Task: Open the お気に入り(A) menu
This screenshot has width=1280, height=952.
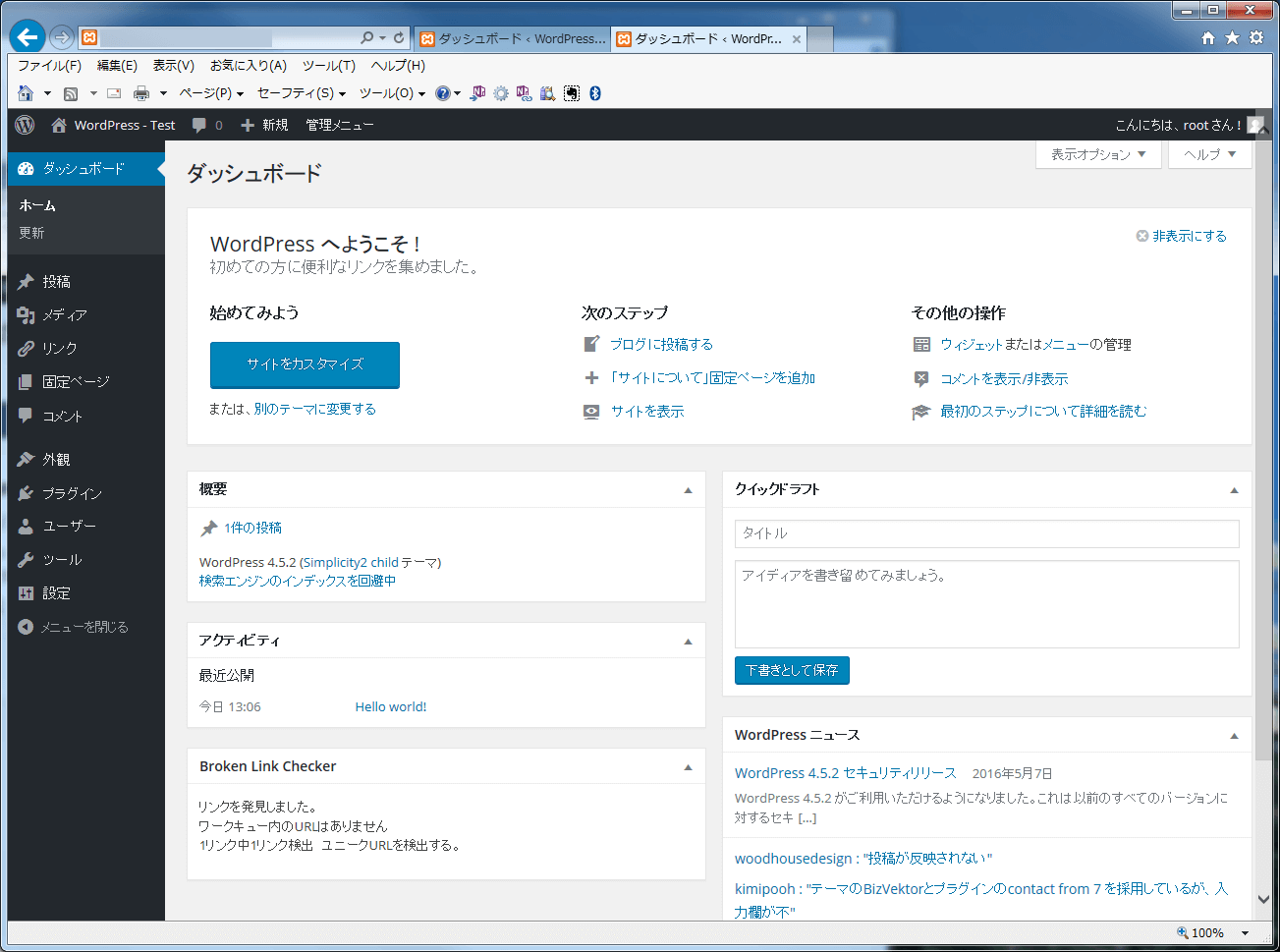Action: pyautogui.click(x=248, y=66)
